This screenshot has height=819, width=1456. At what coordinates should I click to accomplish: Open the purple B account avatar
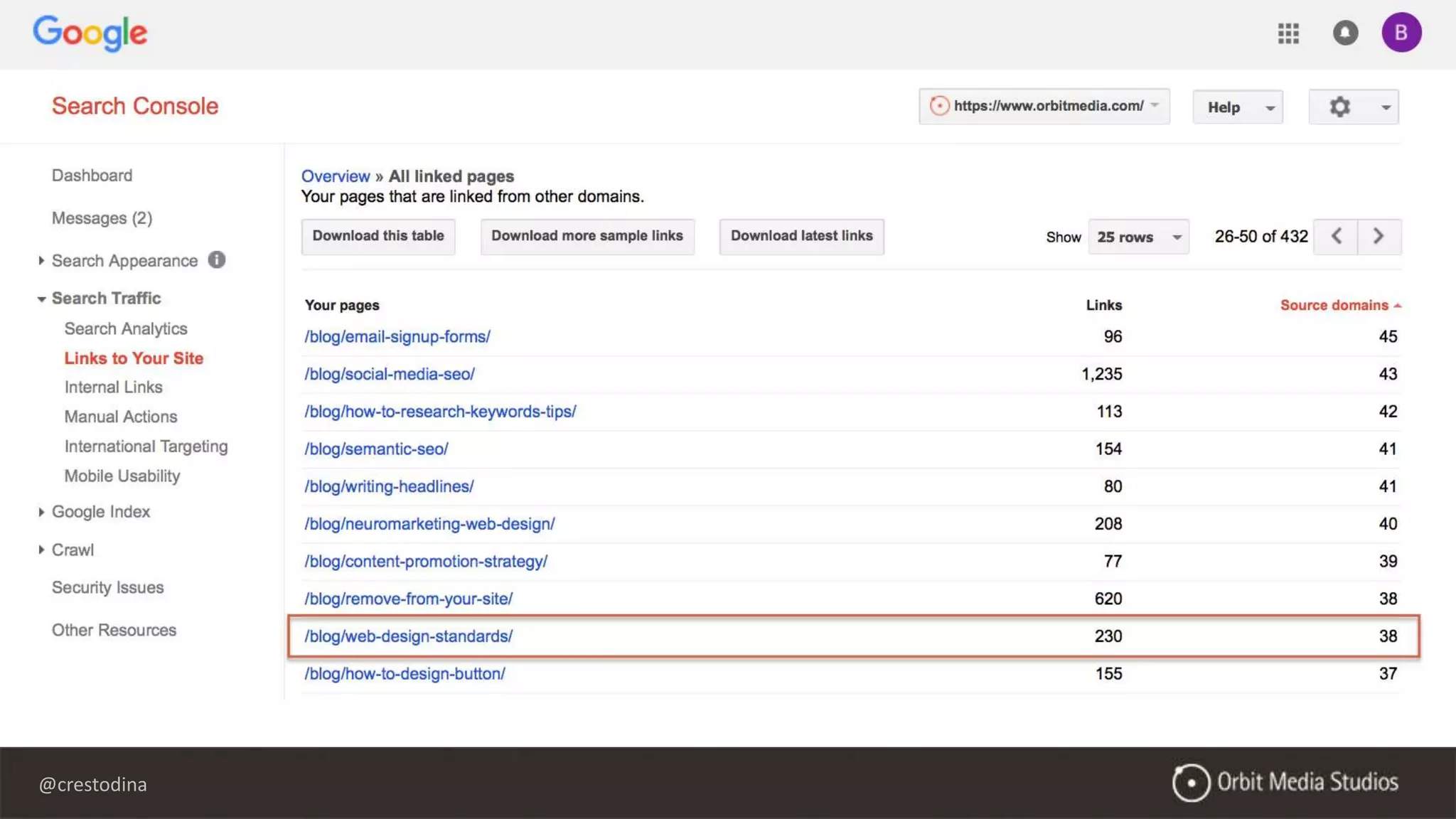coord(1401,33)
